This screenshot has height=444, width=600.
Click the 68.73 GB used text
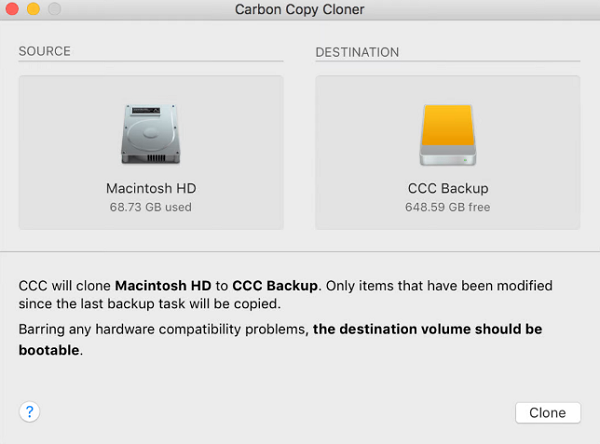(x=150, y=207)
